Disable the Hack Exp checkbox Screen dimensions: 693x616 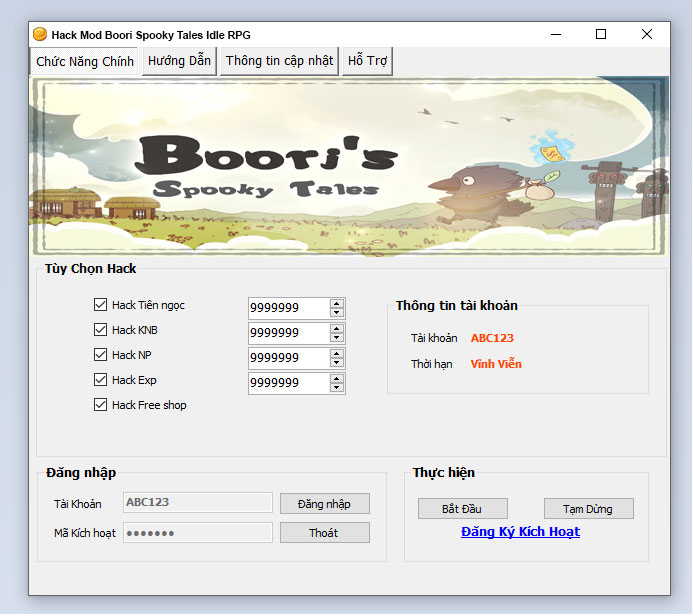tap(100, 380)
